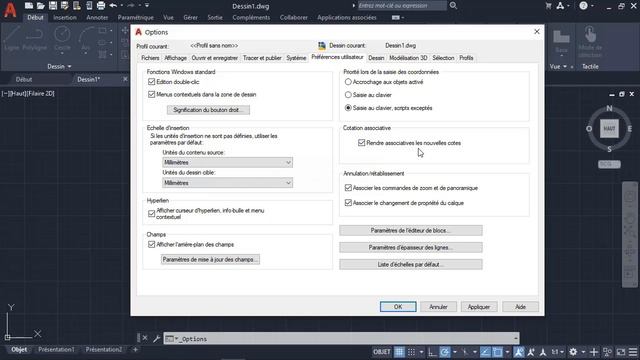The image size is (640, 360).
Task: Click the Save diskette icon
Action: [53, 6]
